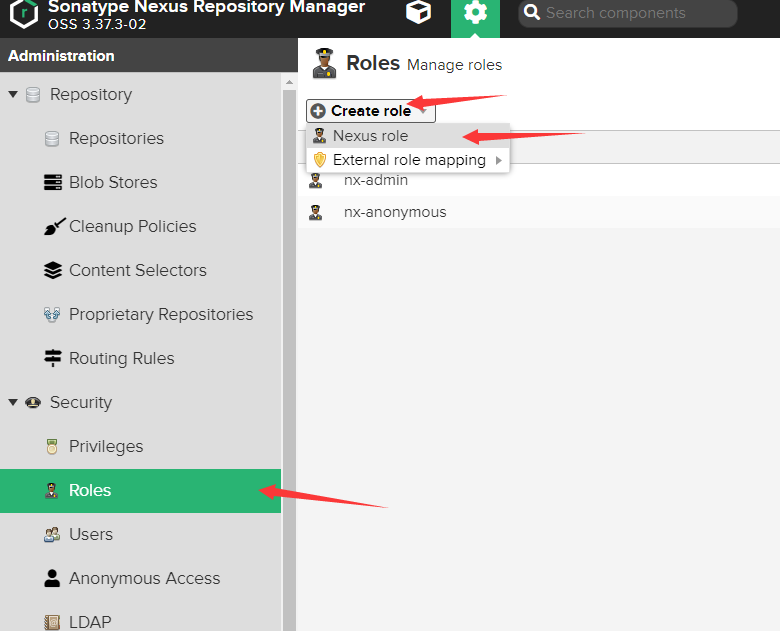Select the Security section label
The height and width of the screenshot is (631, 780).
point(81,402)
